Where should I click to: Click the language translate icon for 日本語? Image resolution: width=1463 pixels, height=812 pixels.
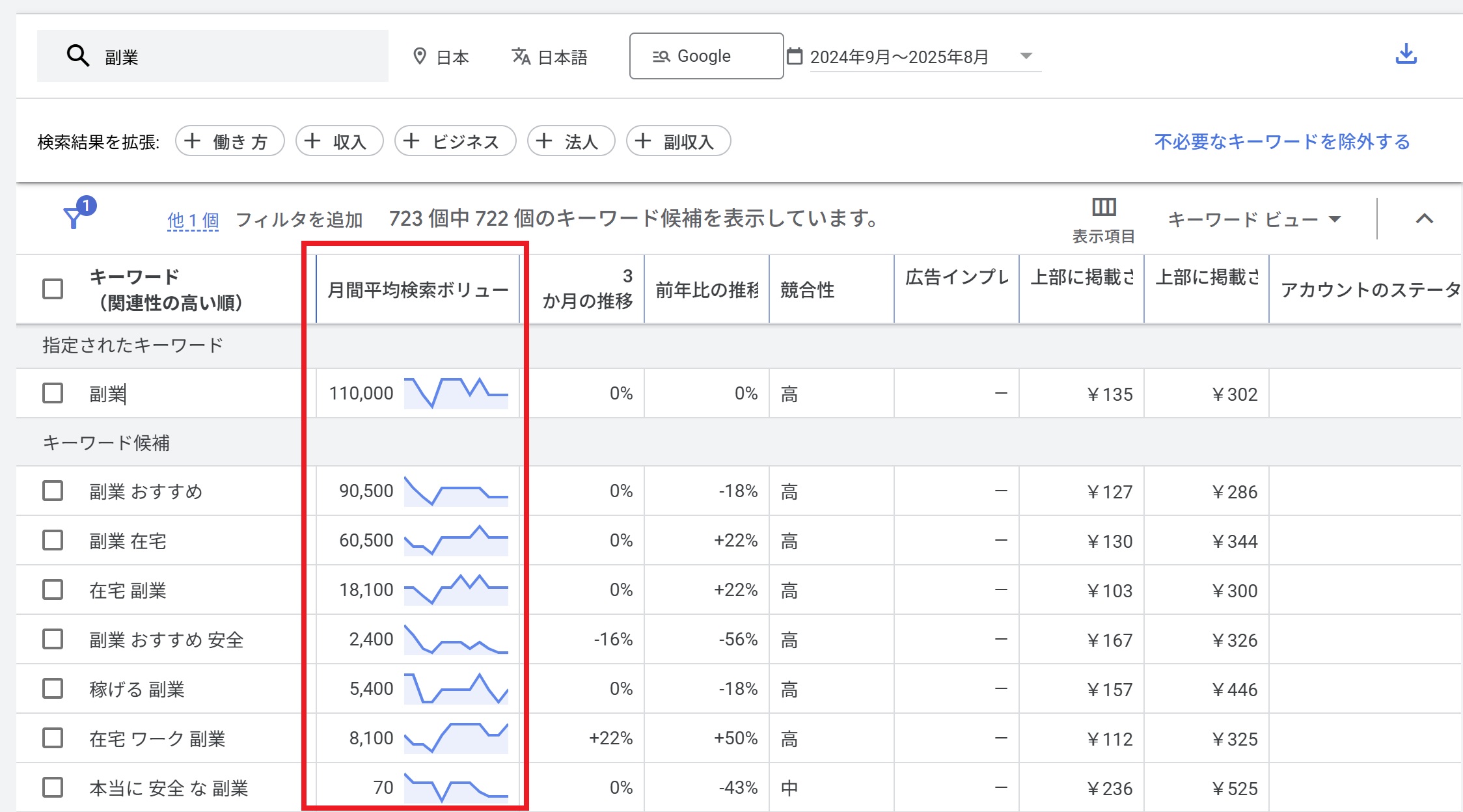[521, 57]
